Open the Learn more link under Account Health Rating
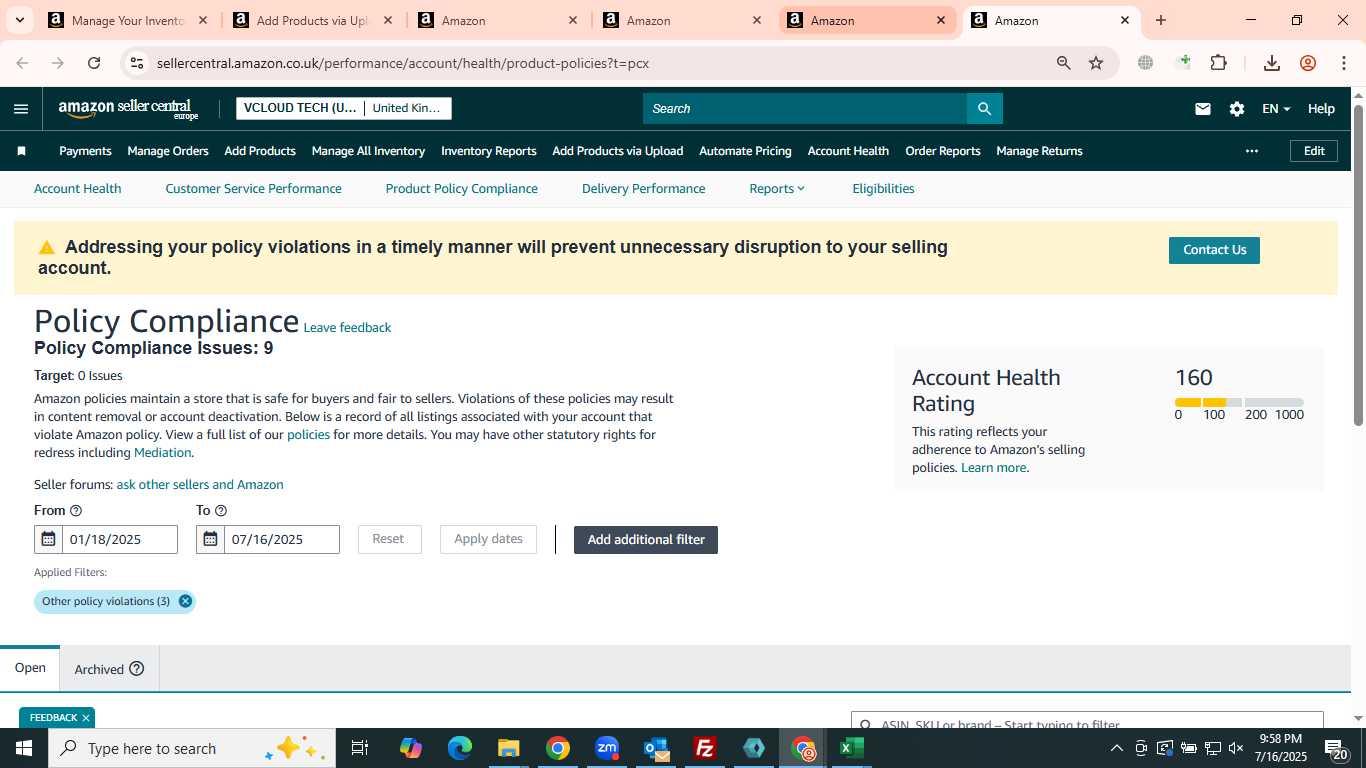This screenshot has width=1366, height=768. click(993, 468)
